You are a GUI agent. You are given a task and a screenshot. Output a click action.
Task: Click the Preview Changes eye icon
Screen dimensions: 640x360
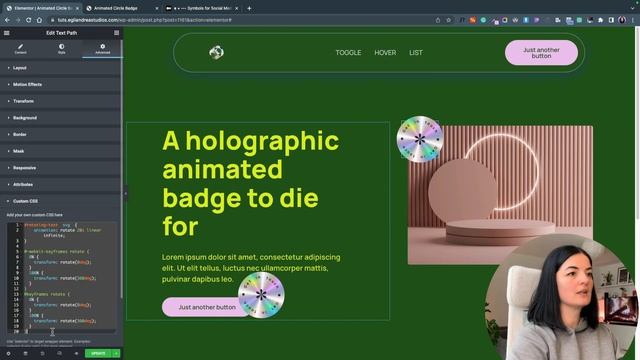pyautogui.click(x=76, y=353)
